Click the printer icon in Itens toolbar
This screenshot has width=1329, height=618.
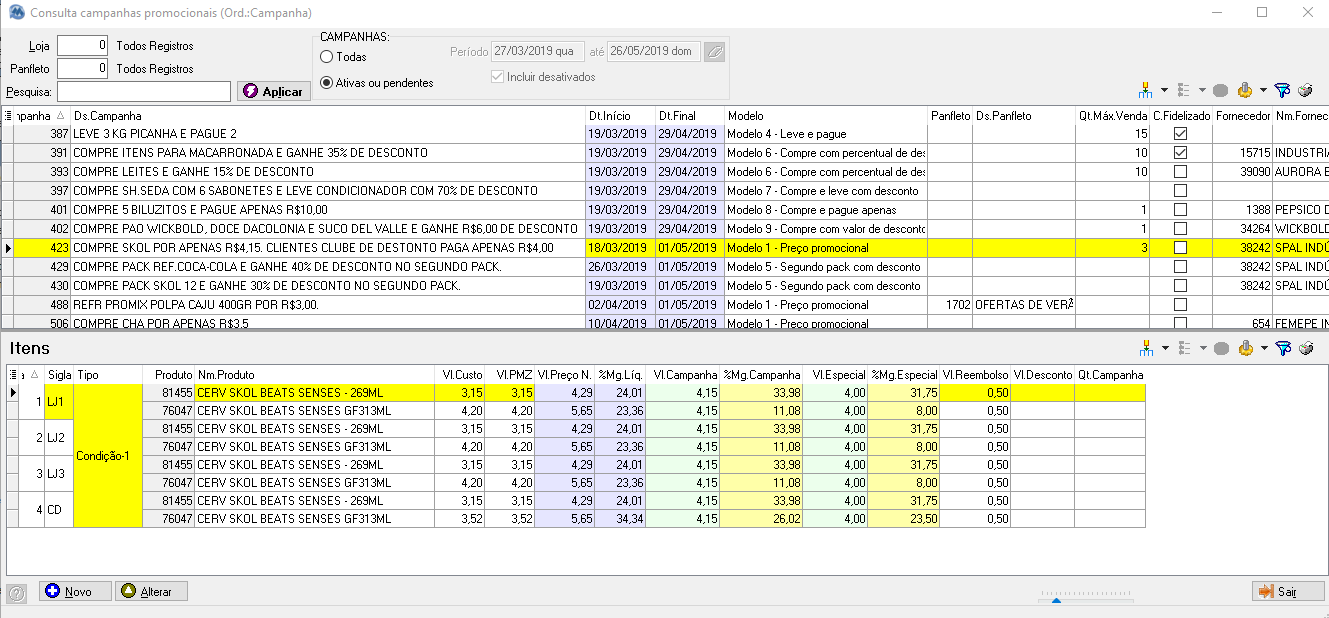pos(1305,348)
